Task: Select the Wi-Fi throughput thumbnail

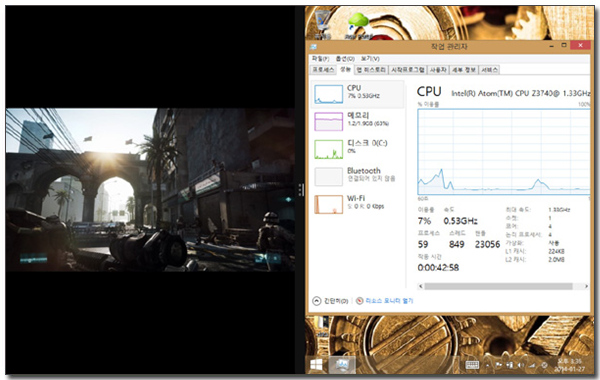Action: [328, 204]
